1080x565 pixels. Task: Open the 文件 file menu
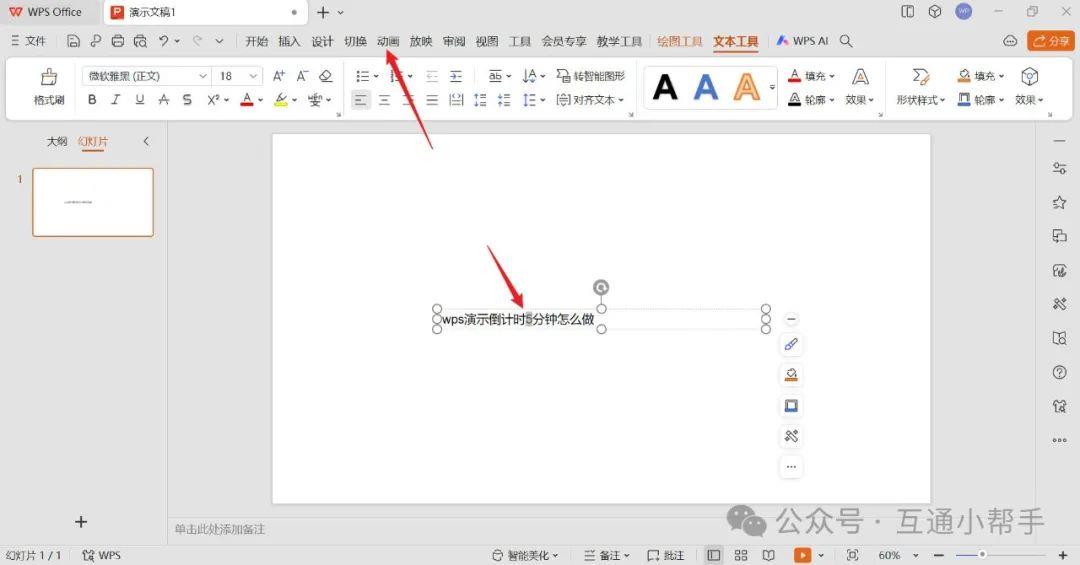(x=28, y=41)
